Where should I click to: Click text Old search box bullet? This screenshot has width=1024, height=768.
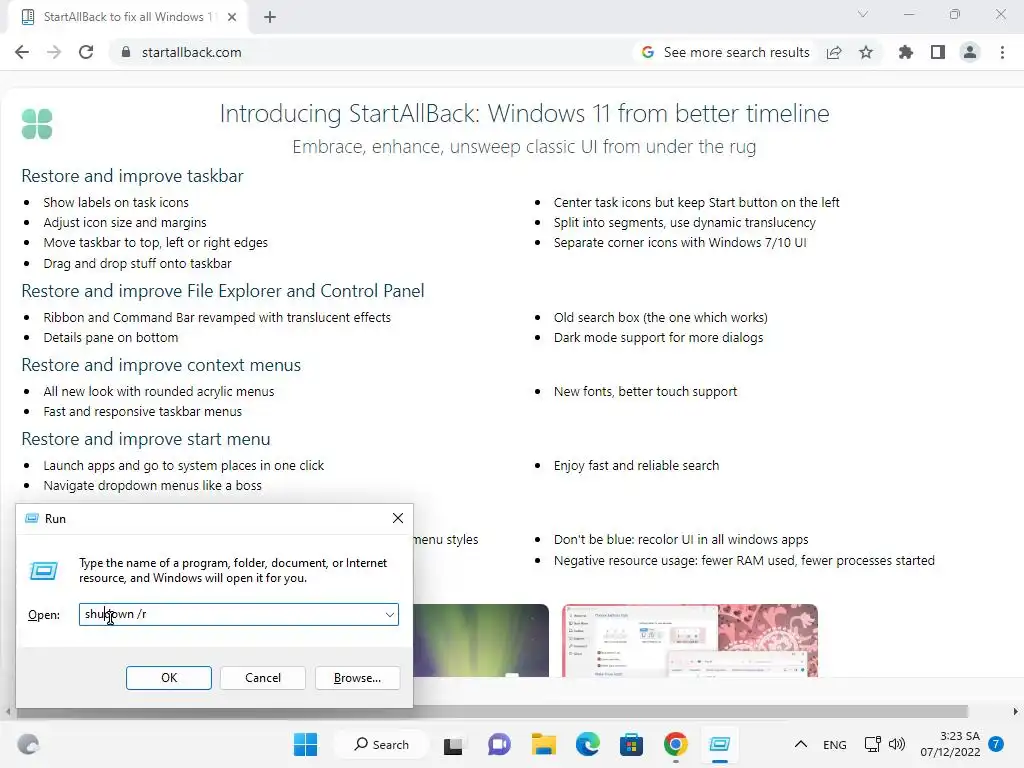tap(661, 317)
